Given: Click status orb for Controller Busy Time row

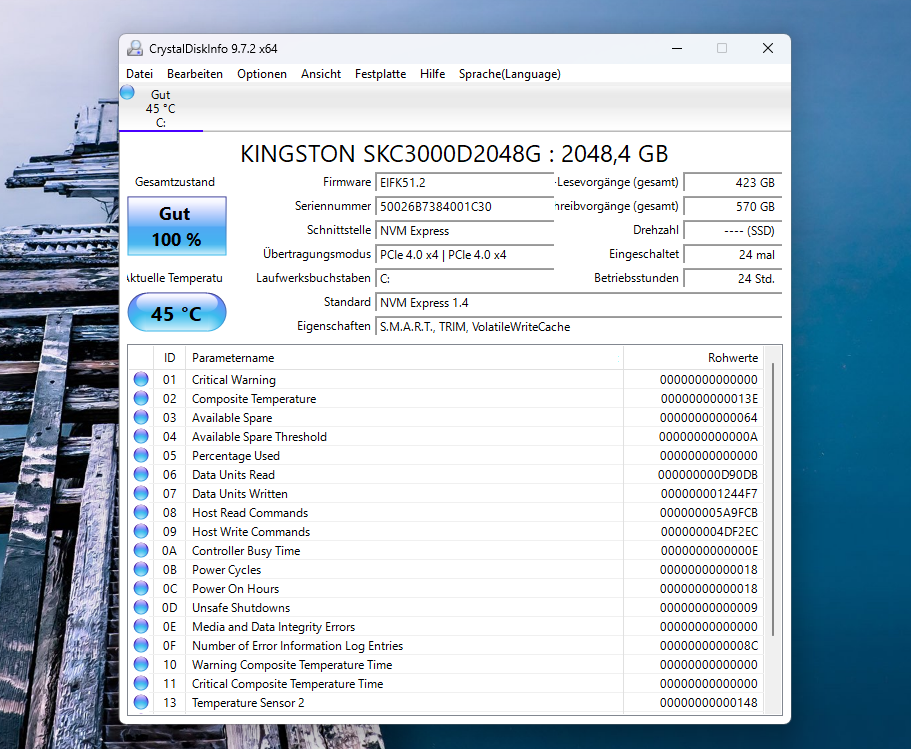Looking at the screenshot, I should pos(141,550).
